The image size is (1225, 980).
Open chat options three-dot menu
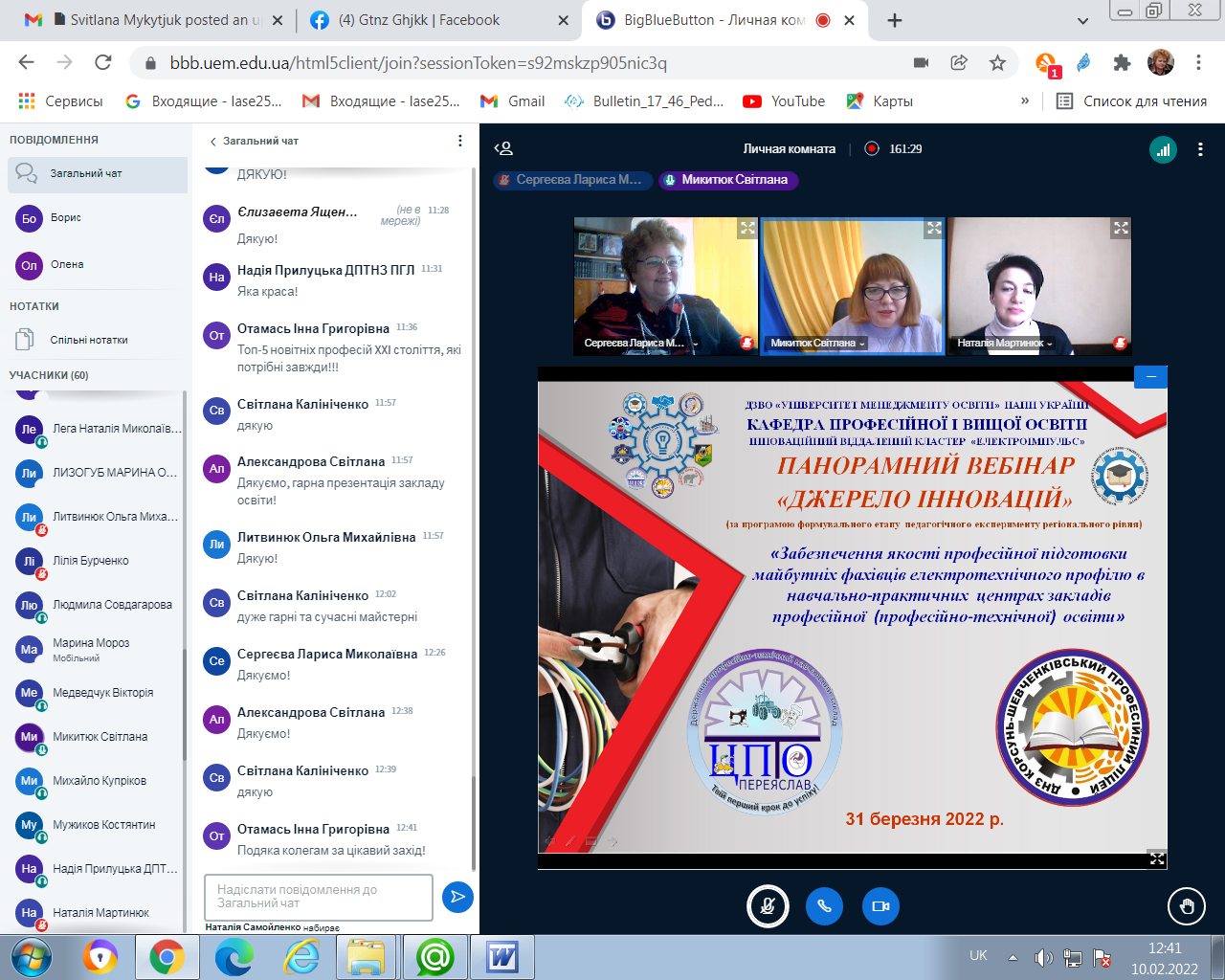click(x=460, y=141)
